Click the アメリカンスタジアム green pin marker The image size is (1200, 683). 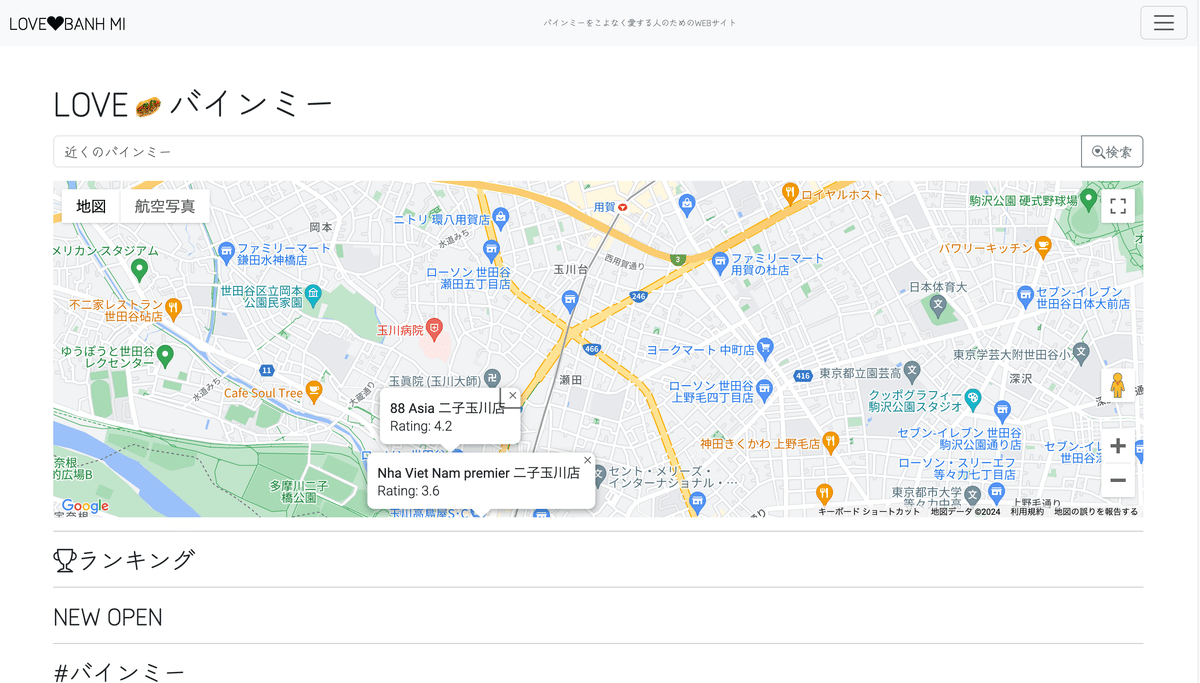(140, 268)
